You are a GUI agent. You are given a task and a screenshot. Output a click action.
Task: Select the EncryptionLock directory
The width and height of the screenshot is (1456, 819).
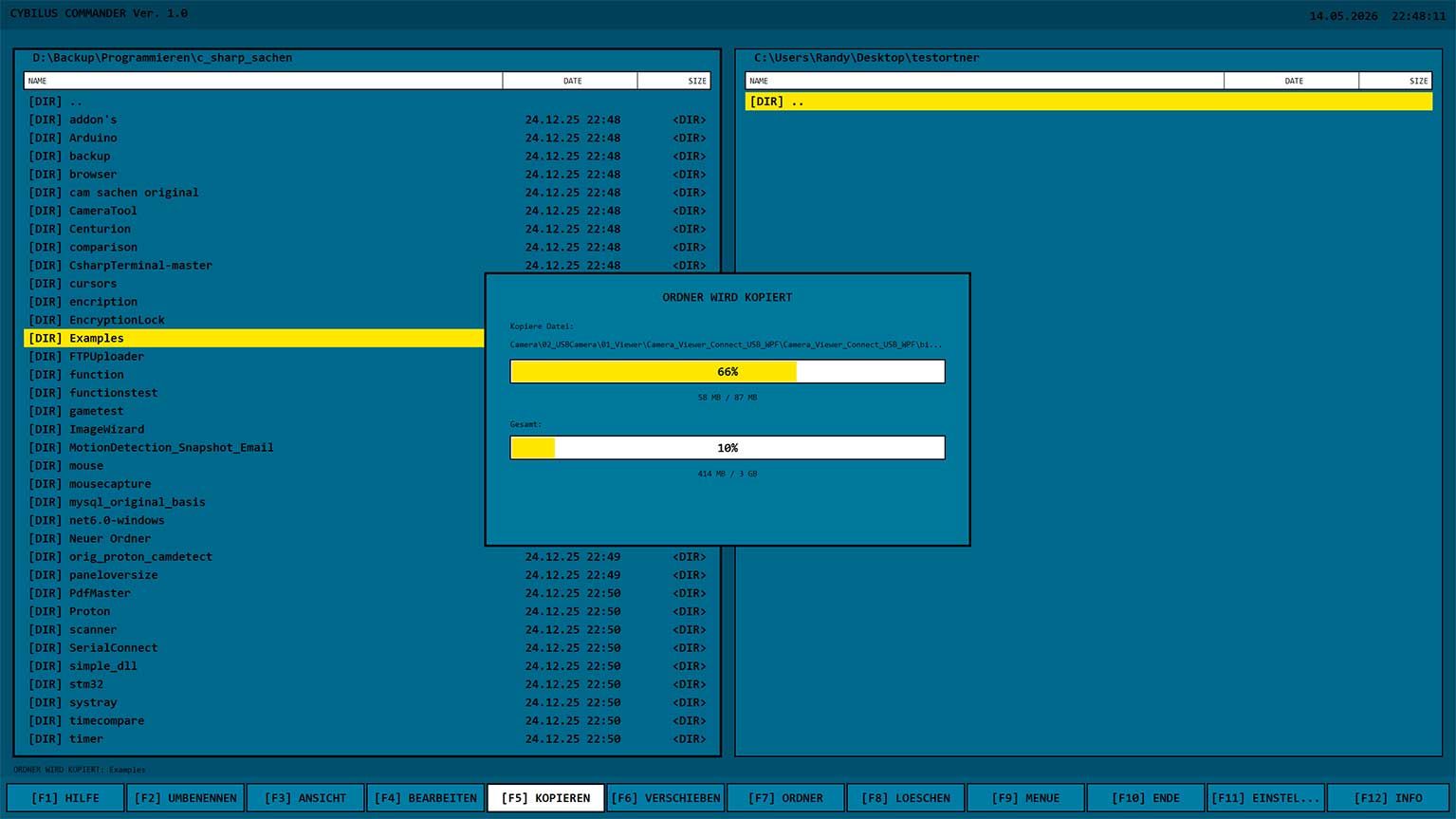pos(254,320)
